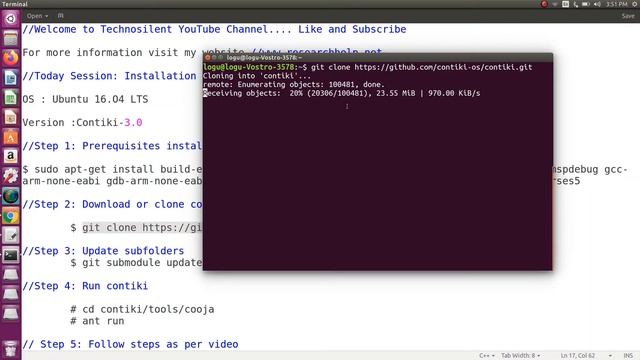Open LibreOffice Writer from the dock
This screenshot has width=640, height=360.
[x=11, y=78]
